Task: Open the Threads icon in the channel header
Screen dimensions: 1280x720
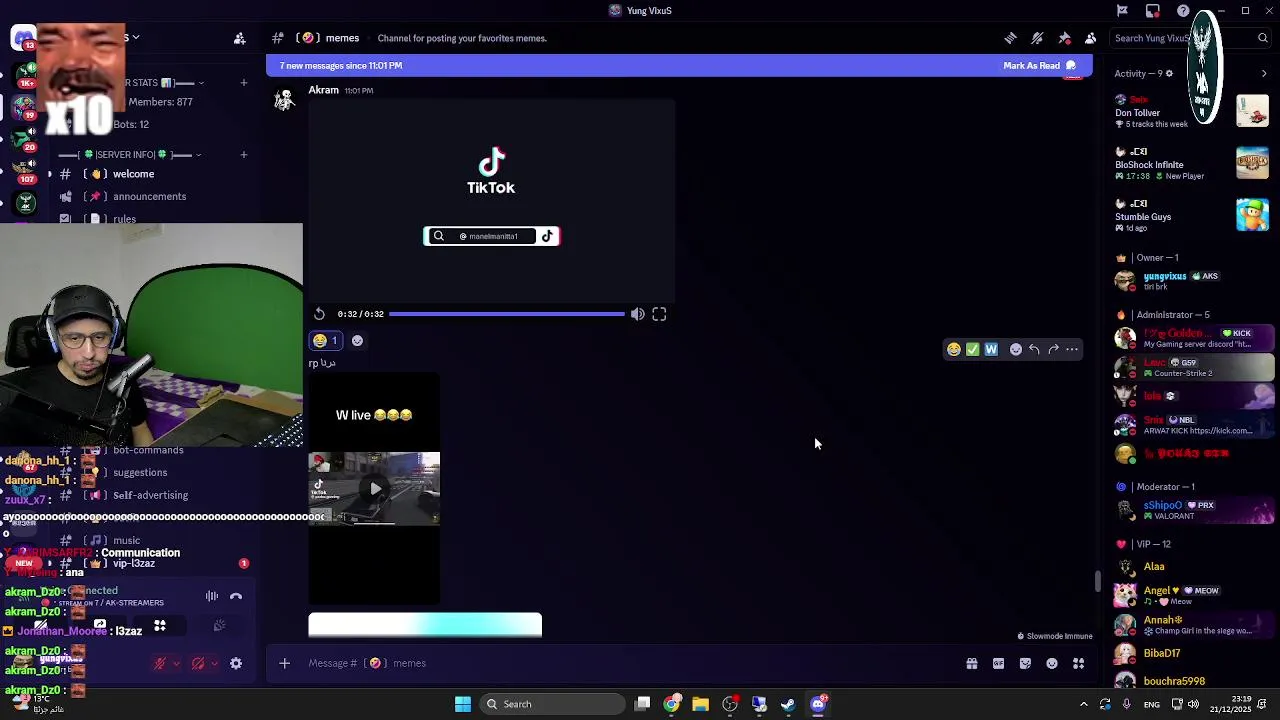Action: [1010, 38]
